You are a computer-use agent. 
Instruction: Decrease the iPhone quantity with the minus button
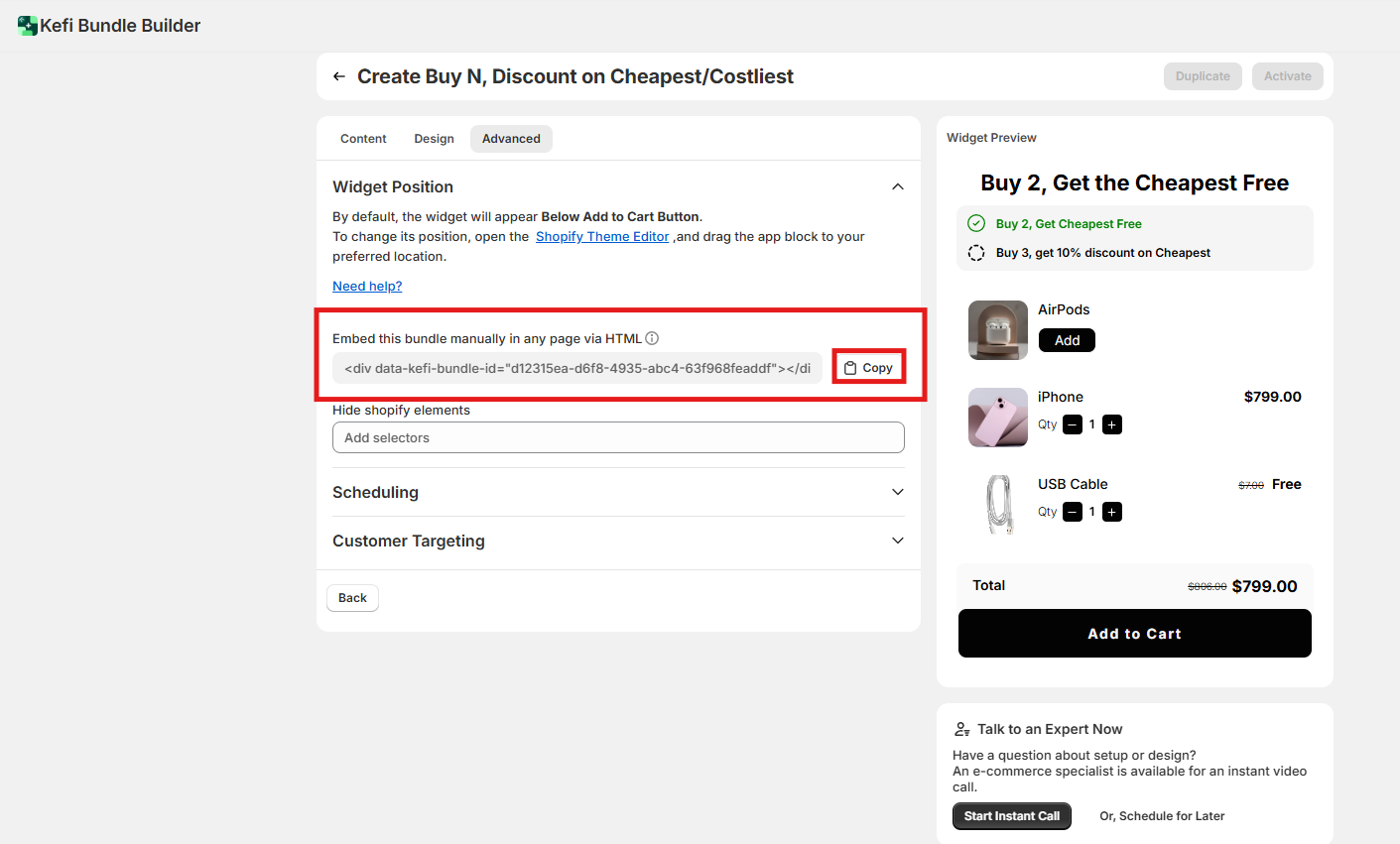click(x=1073, y=424)
